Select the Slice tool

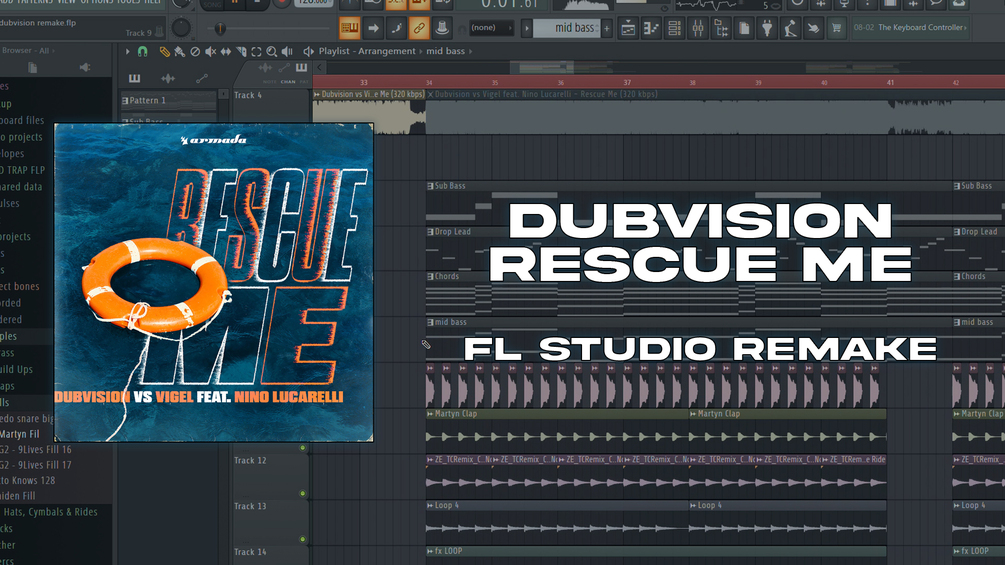point(241,51)
